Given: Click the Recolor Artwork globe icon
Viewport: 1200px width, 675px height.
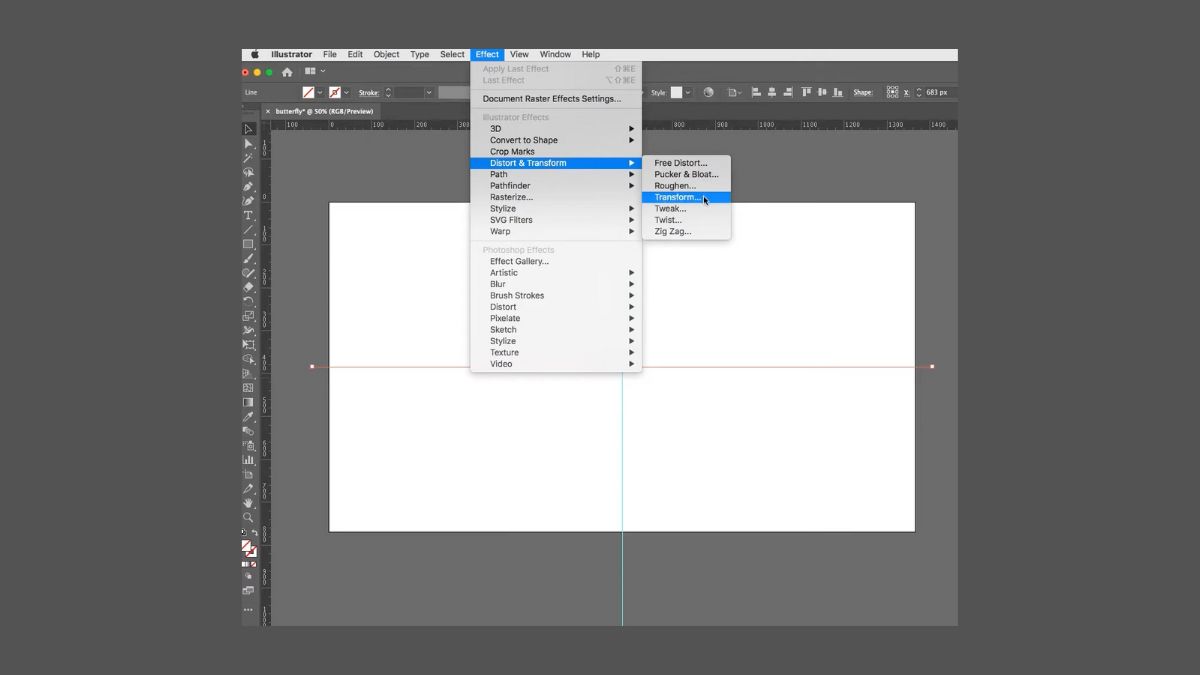Looking at the screenshot, I should point(708,92).
